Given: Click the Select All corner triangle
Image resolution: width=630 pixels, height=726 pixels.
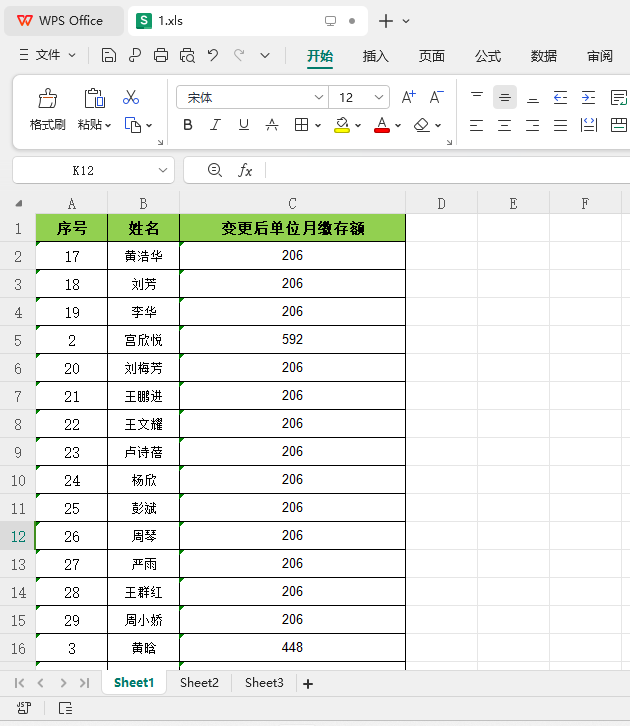Looking at the screenshot, I should pos(19,203).
